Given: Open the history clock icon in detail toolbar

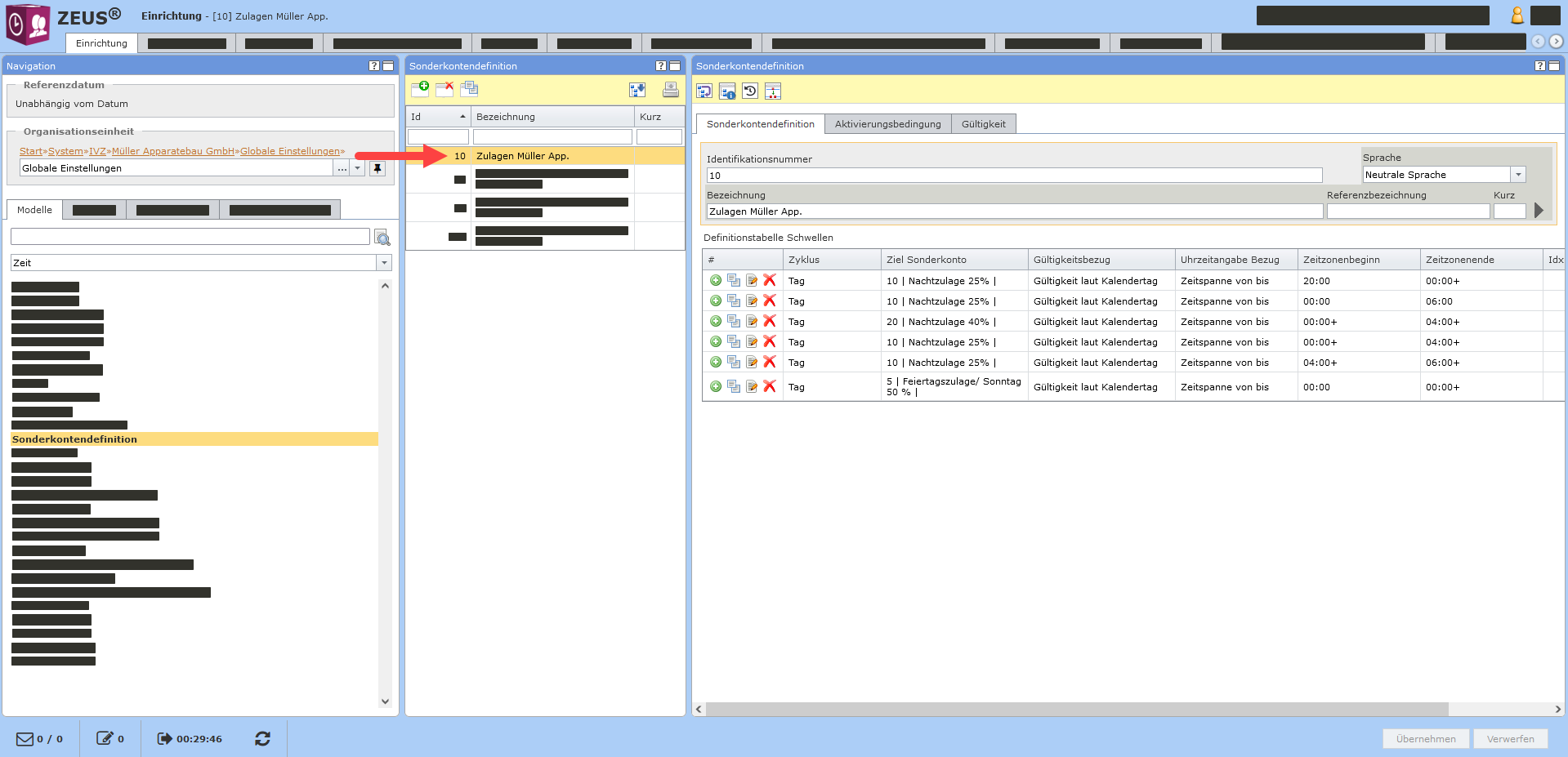Looking at the screenshot, I should (x=750, y=91).
